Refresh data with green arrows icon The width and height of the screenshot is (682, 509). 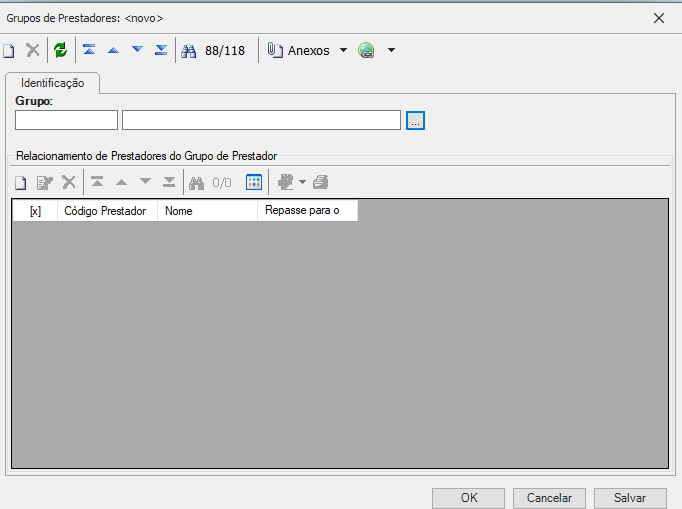[x=60, y=50]
